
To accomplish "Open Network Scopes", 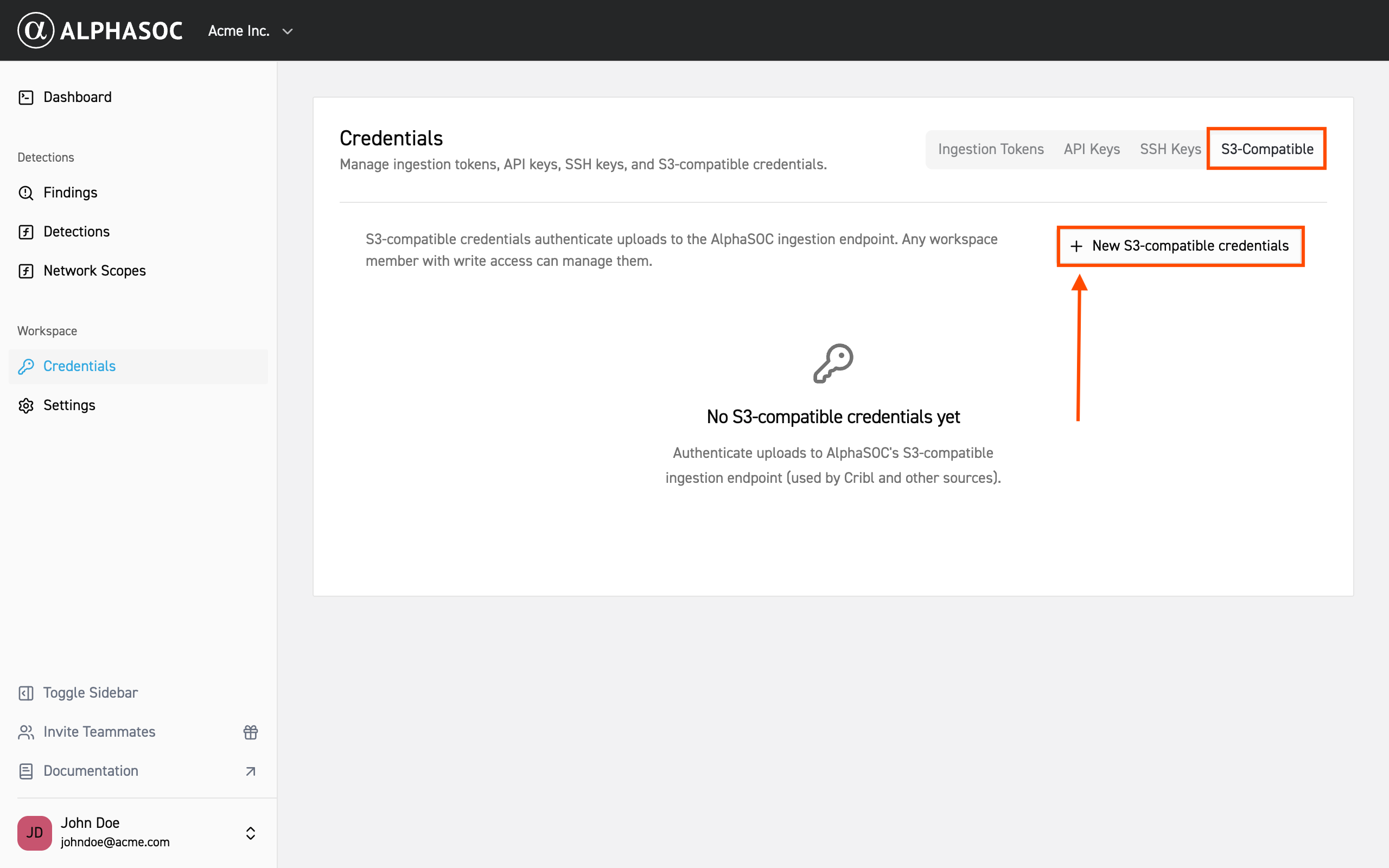I will 138,271.
